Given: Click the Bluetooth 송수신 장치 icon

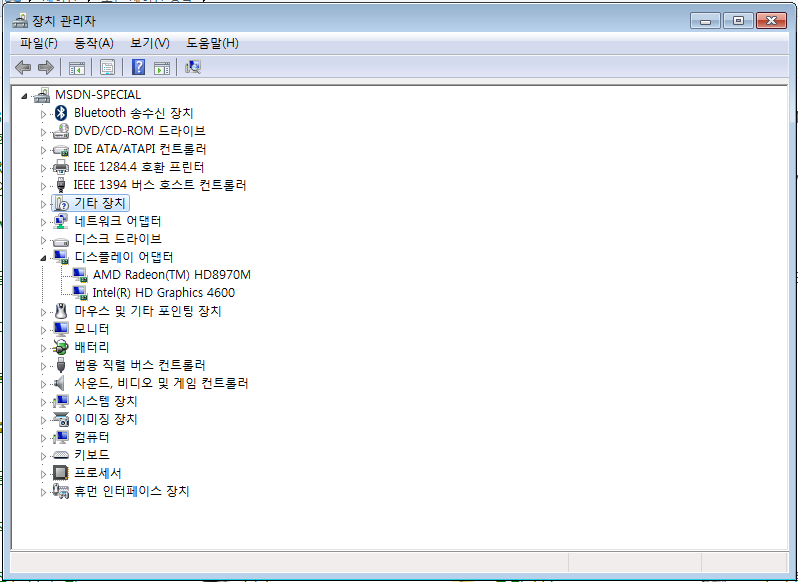Looking at the screenshot, I should point(61,113).
